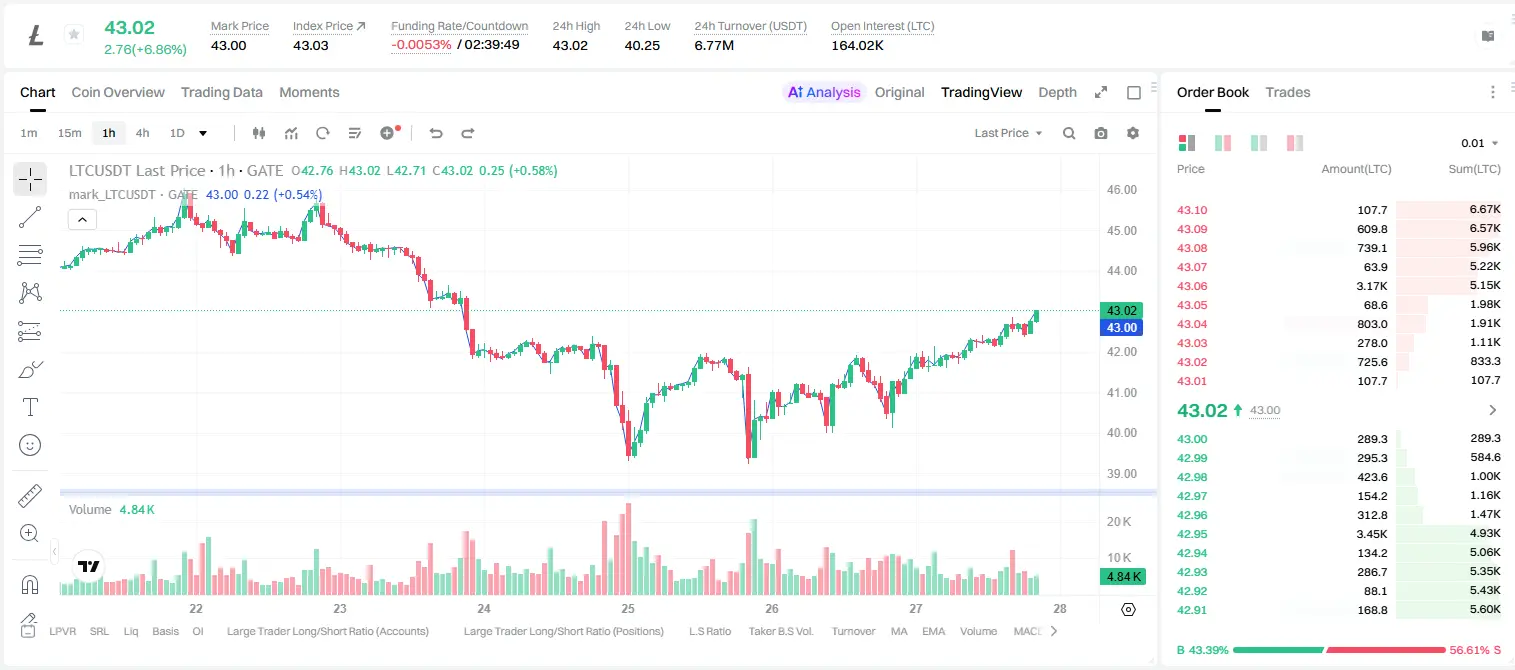Open the emoji sticker tool
Image resolution: width=1515 pixels, height=670 pixels.
[x=30, y=445]
